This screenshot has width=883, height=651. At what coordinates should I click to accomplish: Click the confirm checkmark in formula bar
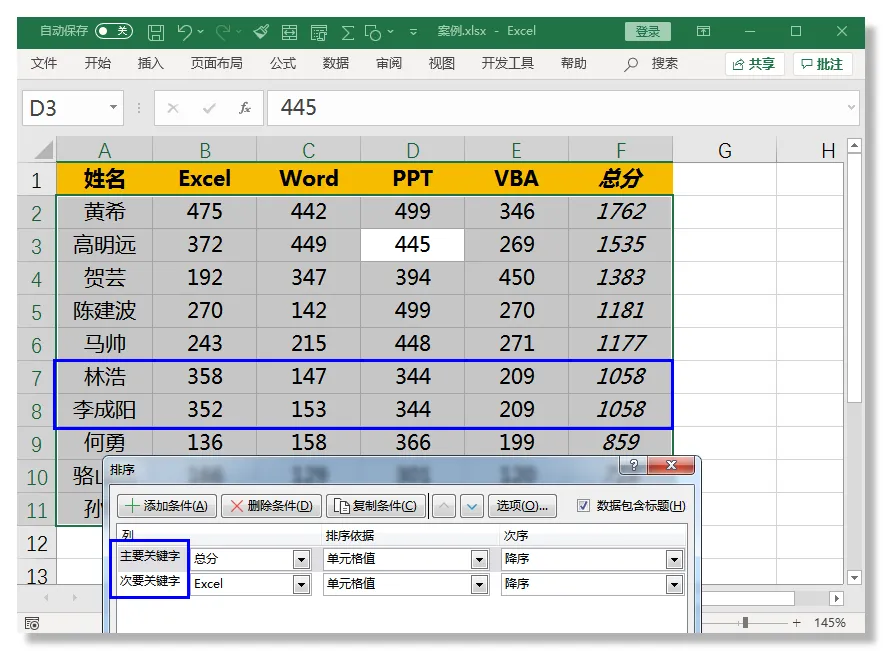pos(209,108)
